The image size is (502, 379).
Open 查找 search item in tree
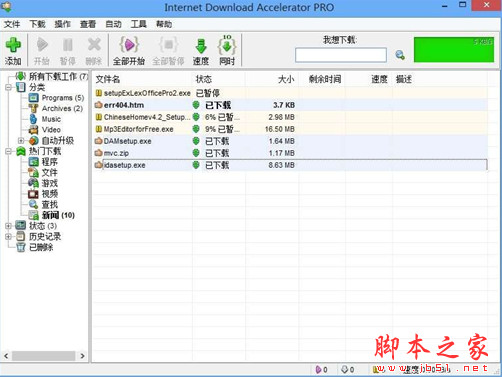(50, 205)
